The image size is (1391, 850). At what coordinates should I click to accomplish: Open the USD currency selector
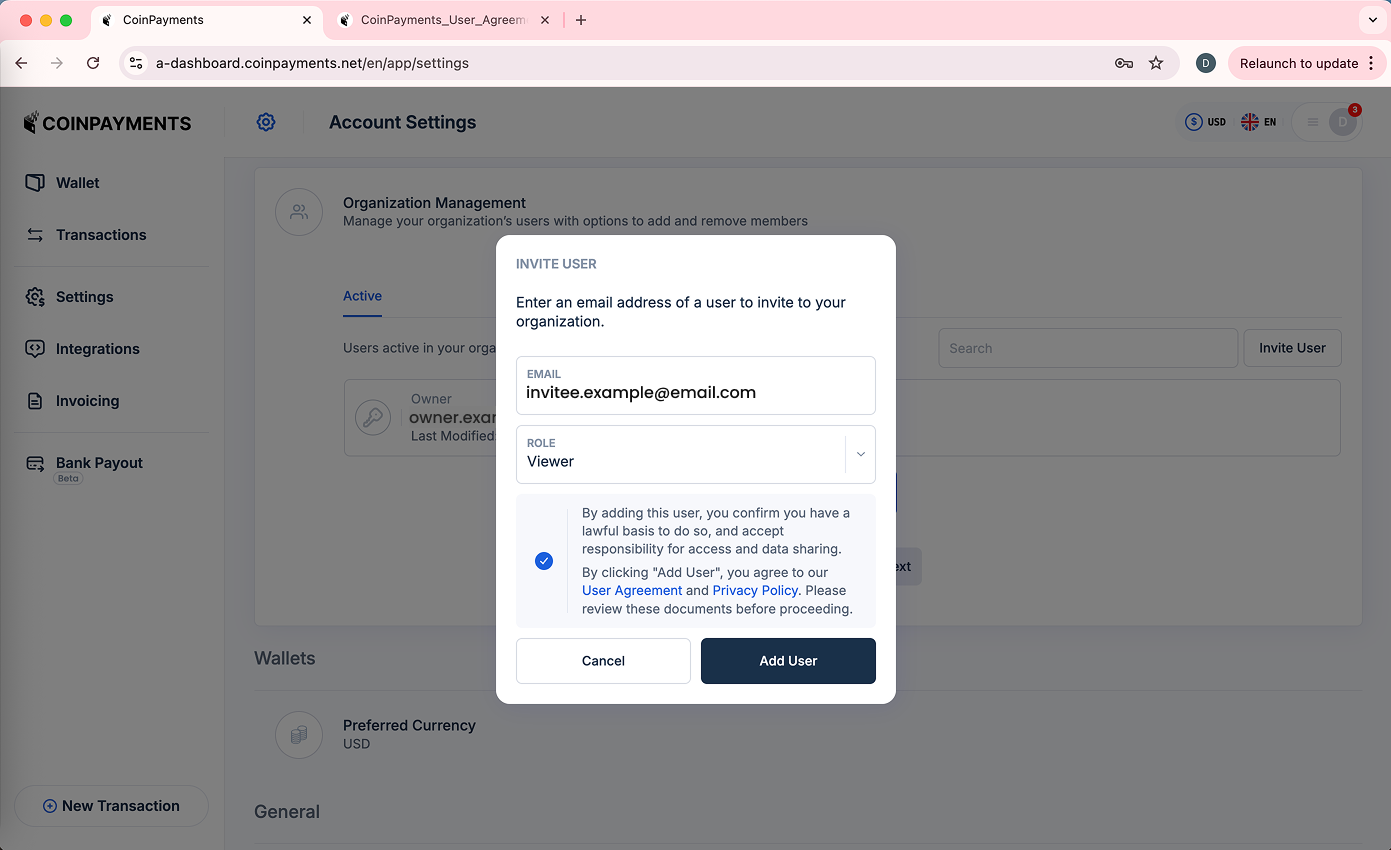point(1205,122)
